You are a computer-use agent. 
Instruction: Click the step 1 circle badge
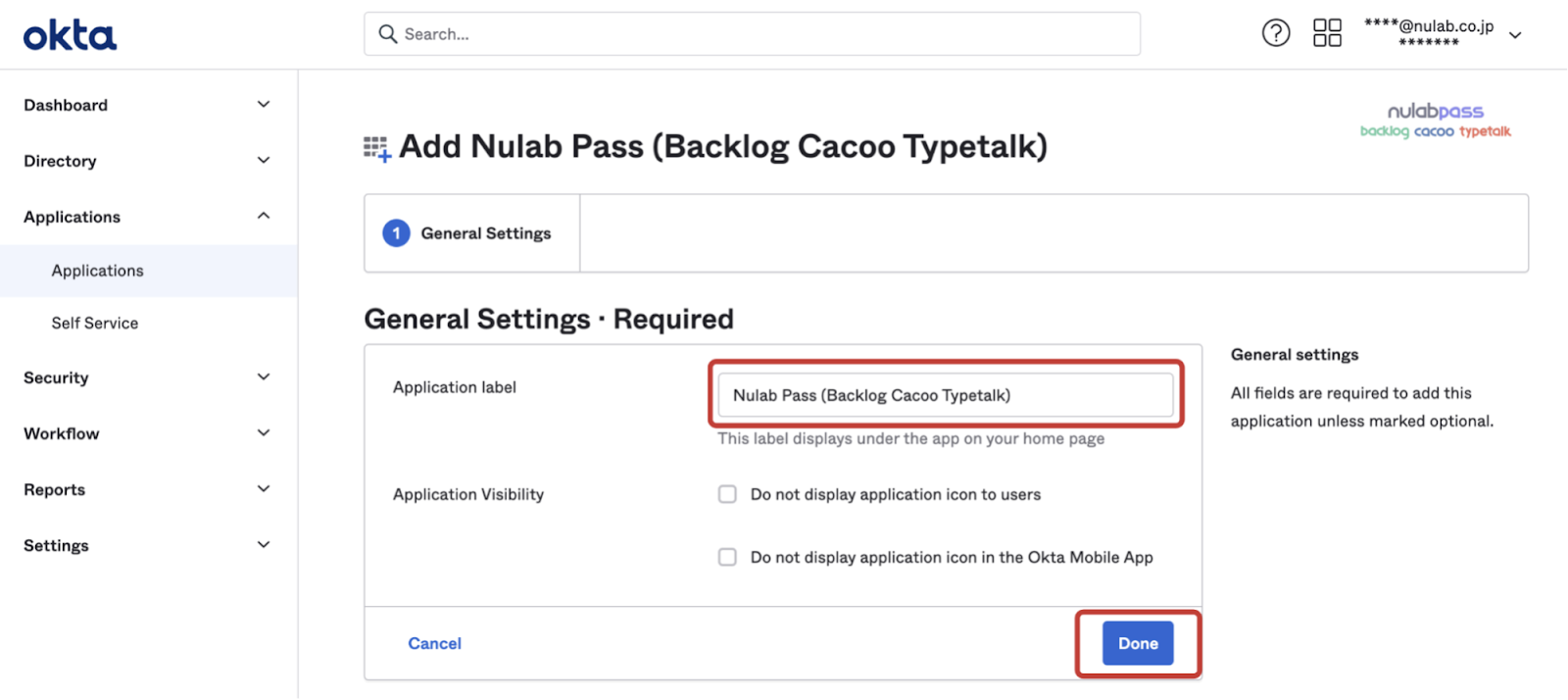click(x=396, y=233)
